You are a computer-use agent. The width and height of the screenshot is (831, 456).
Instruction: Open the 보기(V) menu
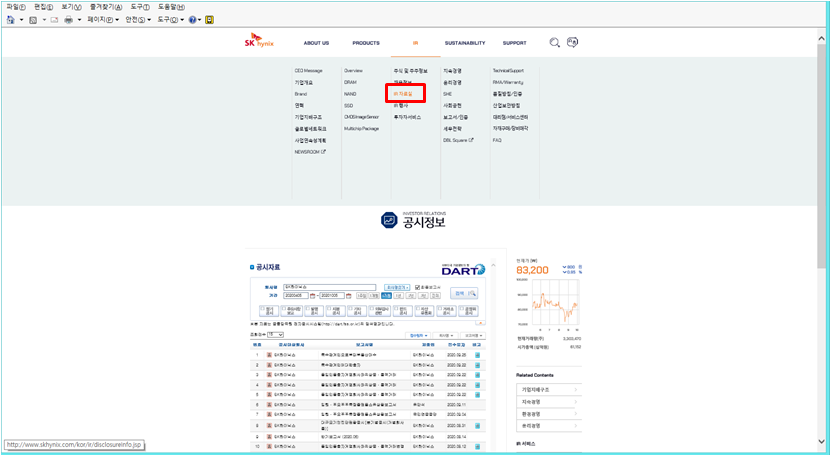pyautogui.click(x=71, y=7)
